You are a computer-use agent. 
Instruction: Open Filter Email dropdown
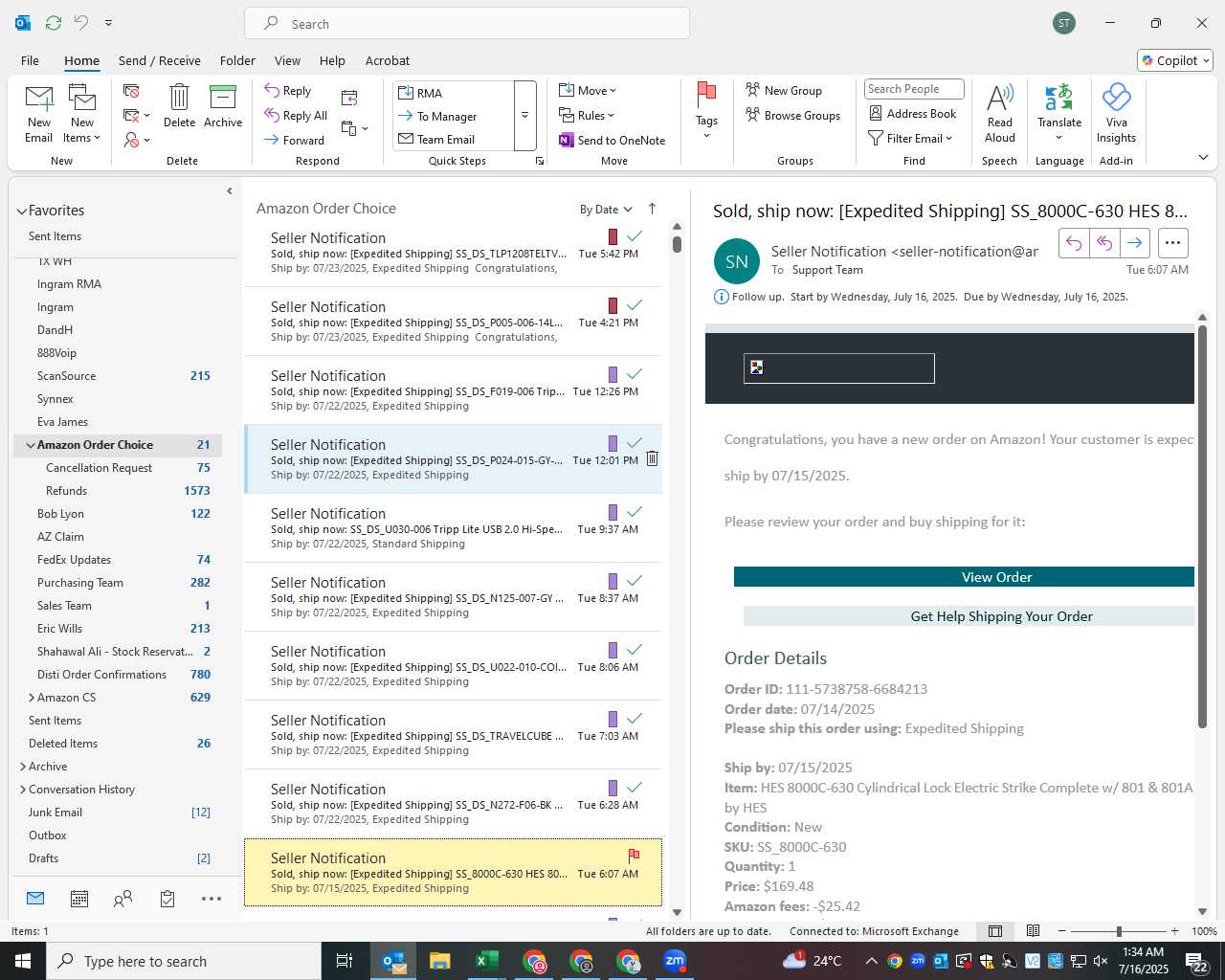(910, 139)
